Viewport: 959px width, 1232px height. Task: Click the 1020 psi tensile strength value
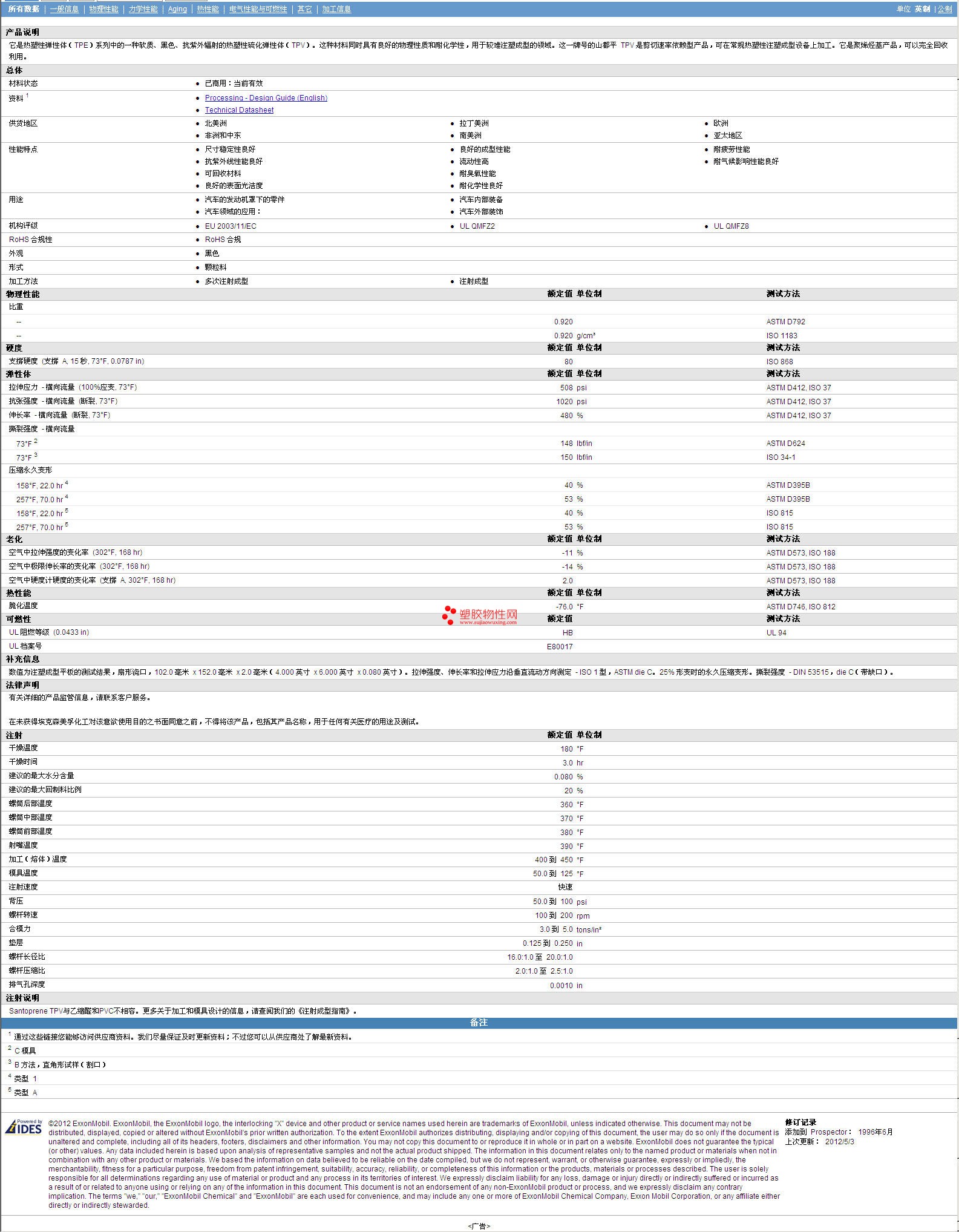(571, 402)
